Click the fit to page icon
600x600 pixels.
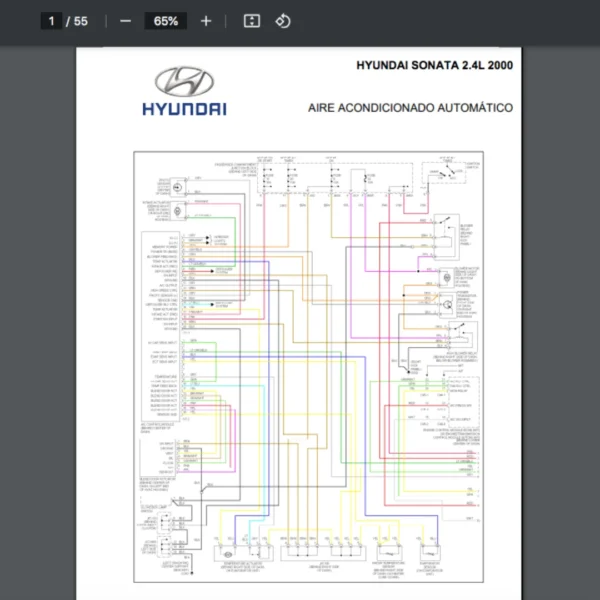coord(252,21)
